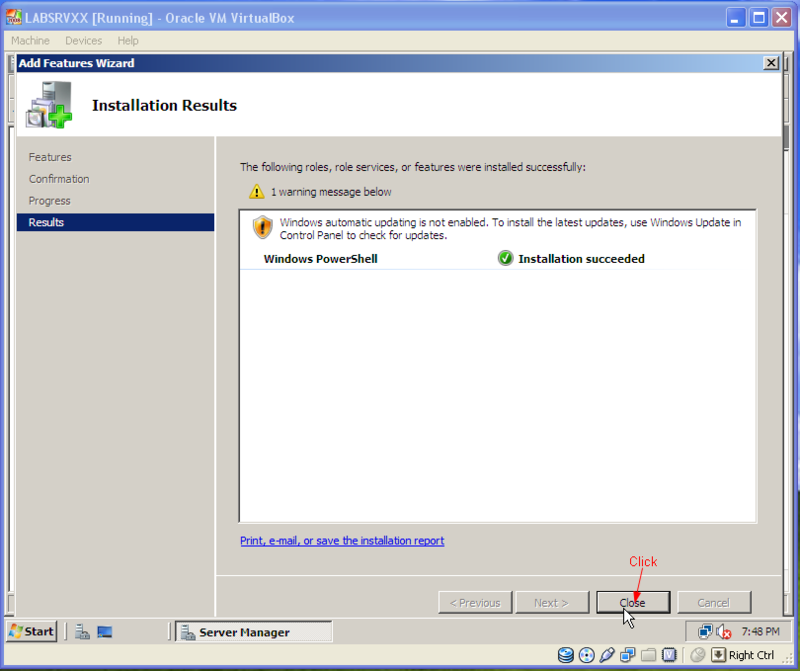Click the Start button on taskbar
Image resolution: width=800 pixels, height=671 pixels.
[x=32, y=632]
